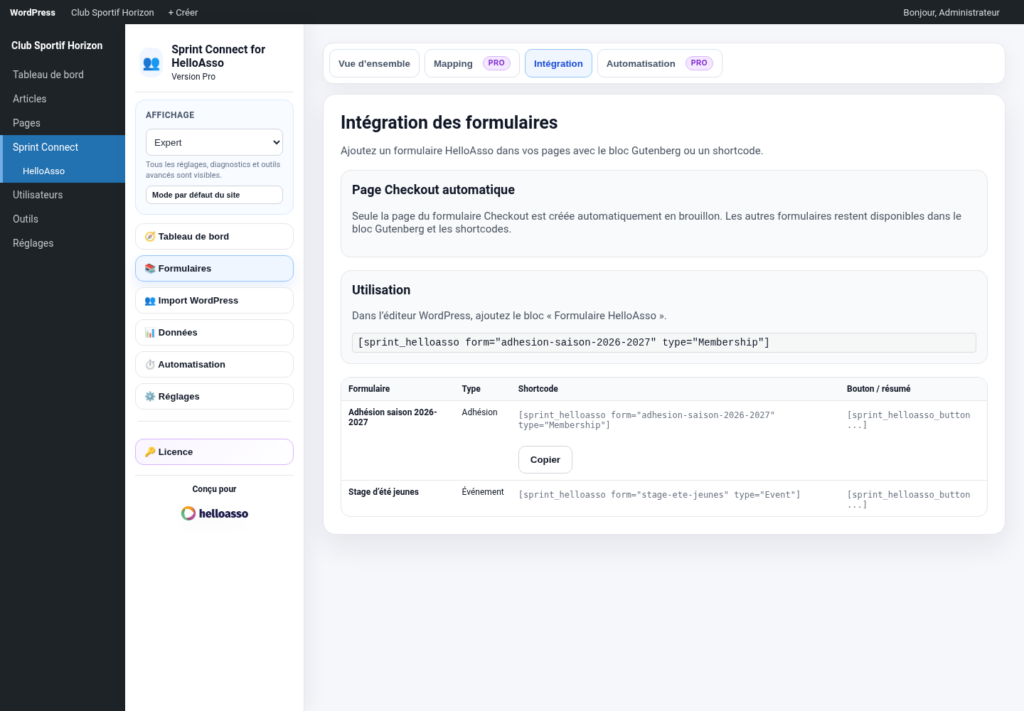This screenshot has height=711, width=1024.
Task: Copy the Adhésion saison shortcode
Action: click(545, 460)
